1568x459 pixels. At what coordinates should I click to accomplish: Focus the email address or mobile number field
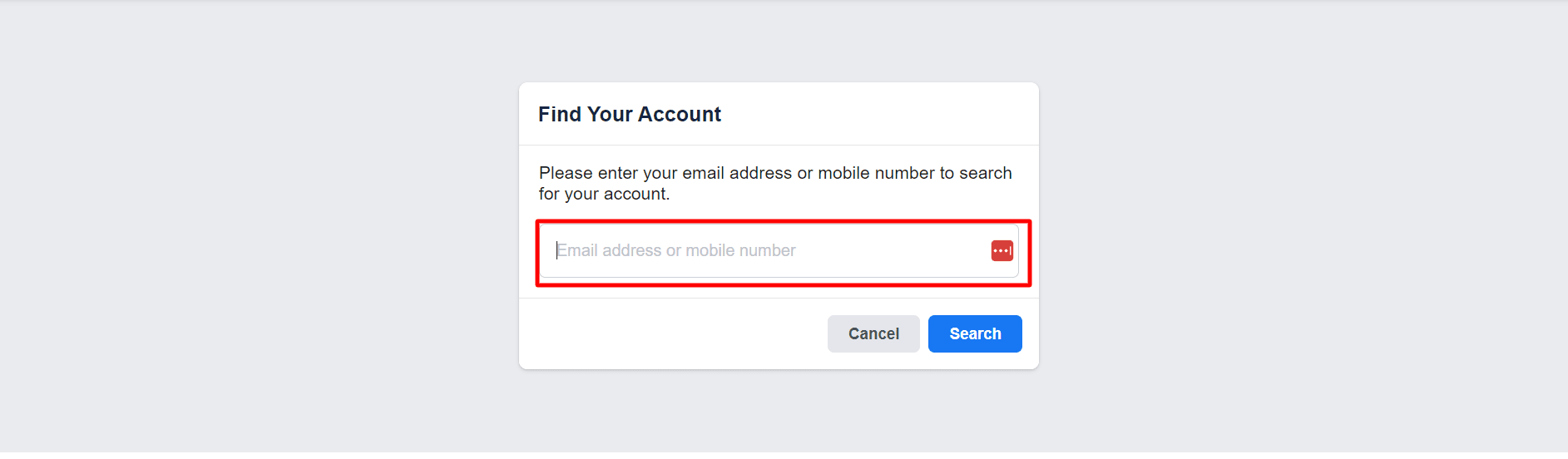pyautogui.click(x=765, y=250)
